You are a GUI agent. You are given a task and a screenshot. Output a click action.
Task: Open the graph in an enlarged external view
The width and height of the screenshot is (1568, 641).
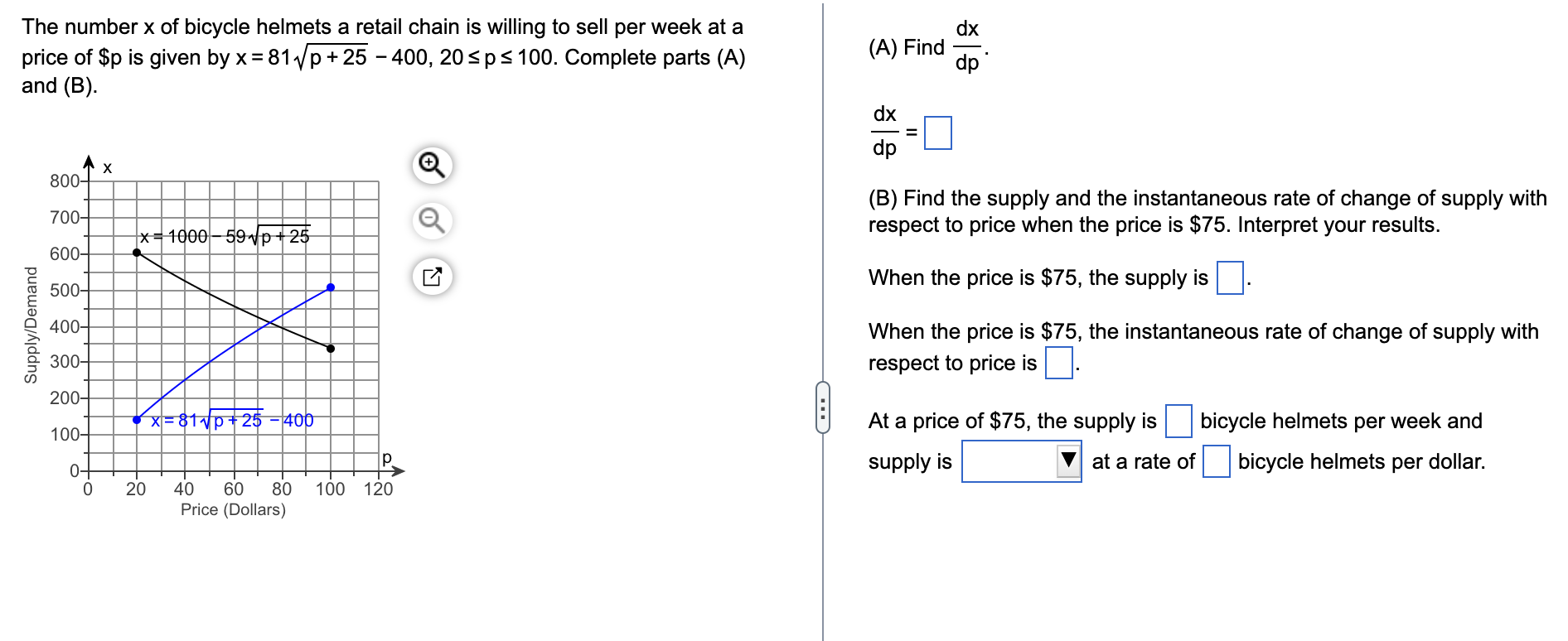pyautogui.click(x=432, y=277)
